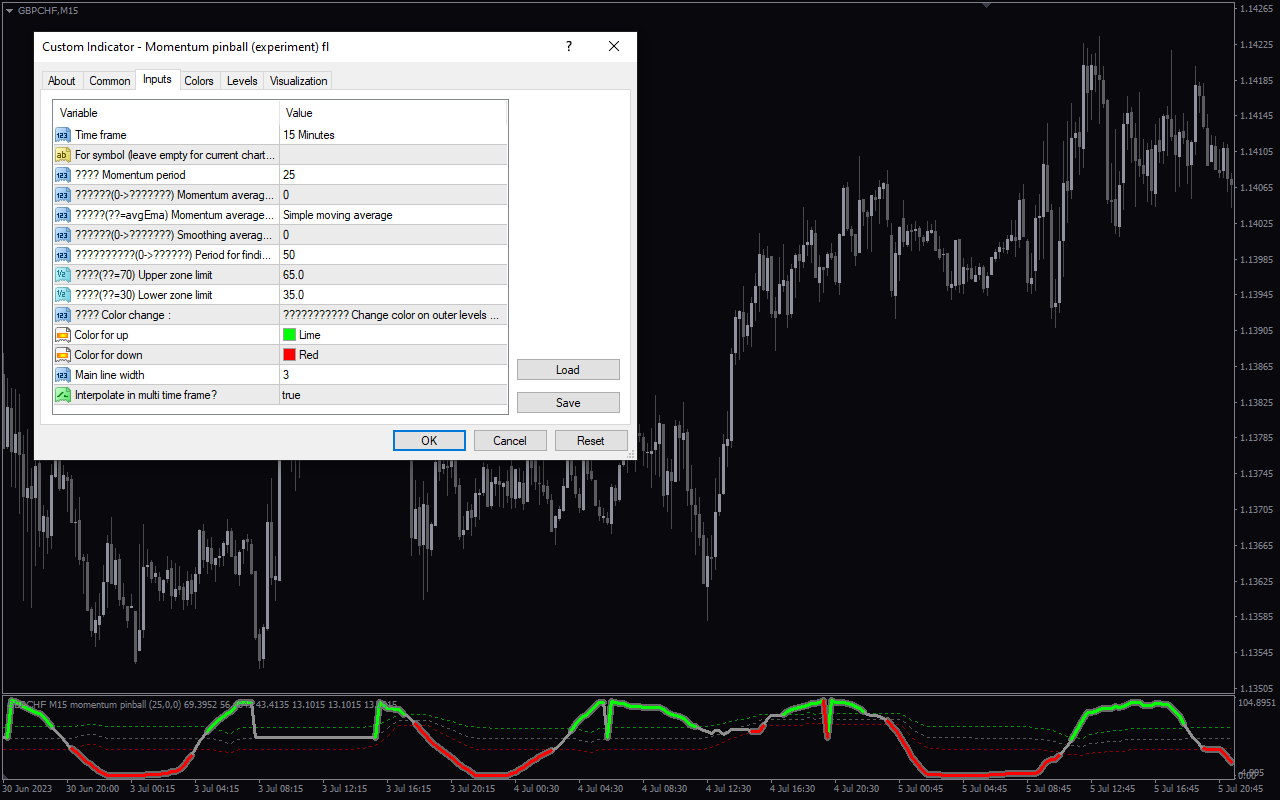Go to the Visualization tab
This screenshot has width=1280, height=800.
298,81
